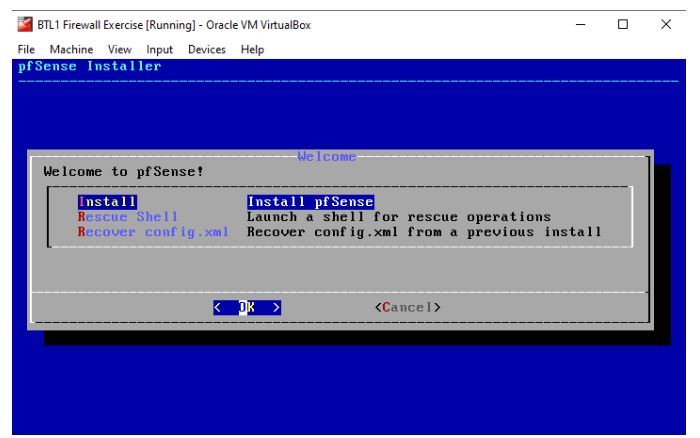The image size is (700, 438).
Task: Click the Cancel button in Welcome dialog
Action: tap(408, 307)
